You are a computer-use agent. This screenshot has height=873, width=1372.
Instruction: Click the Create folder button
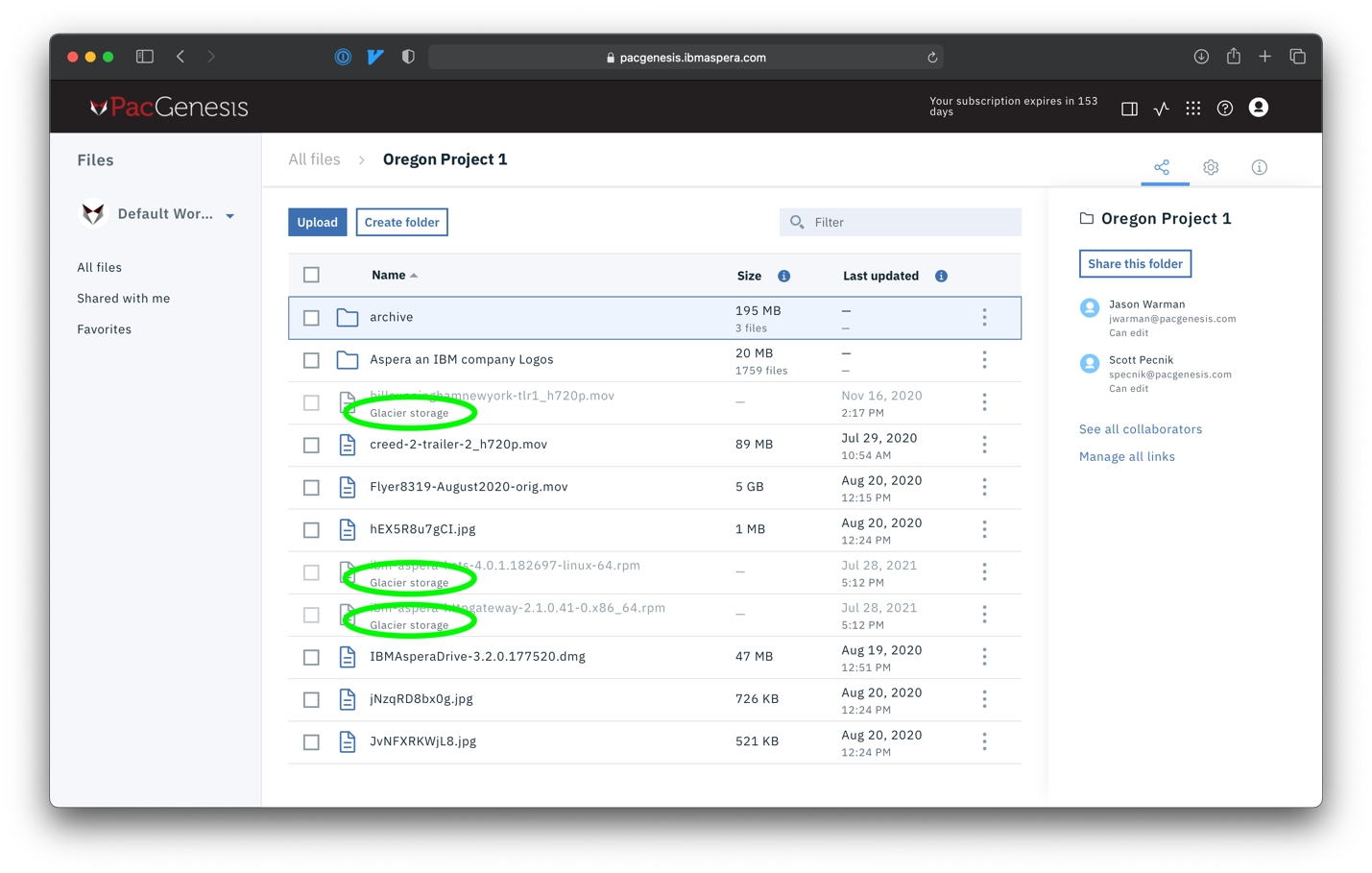click(401, 222)
